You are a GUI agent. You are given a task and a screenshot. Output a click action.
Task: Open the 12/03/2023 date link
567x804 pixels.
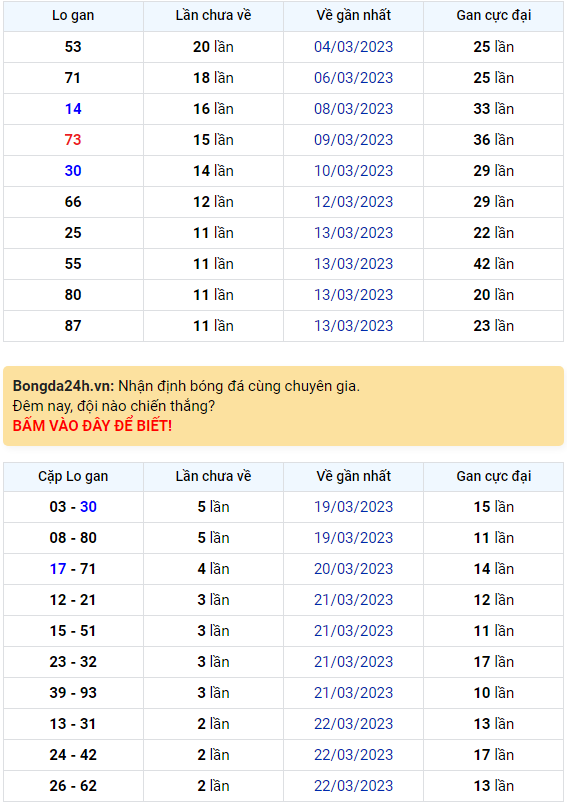[x=353, y=202]
